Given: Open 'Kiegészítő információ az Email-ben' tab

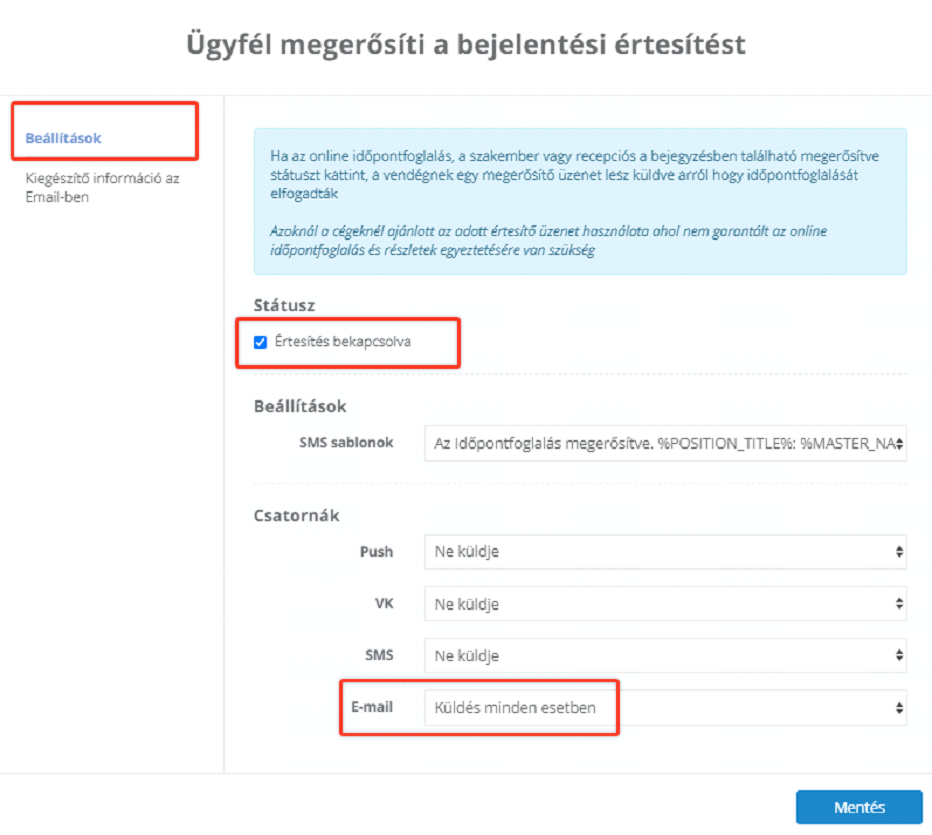Looking at the screenshot, I should pyautogui.click(x=102, y=187).
